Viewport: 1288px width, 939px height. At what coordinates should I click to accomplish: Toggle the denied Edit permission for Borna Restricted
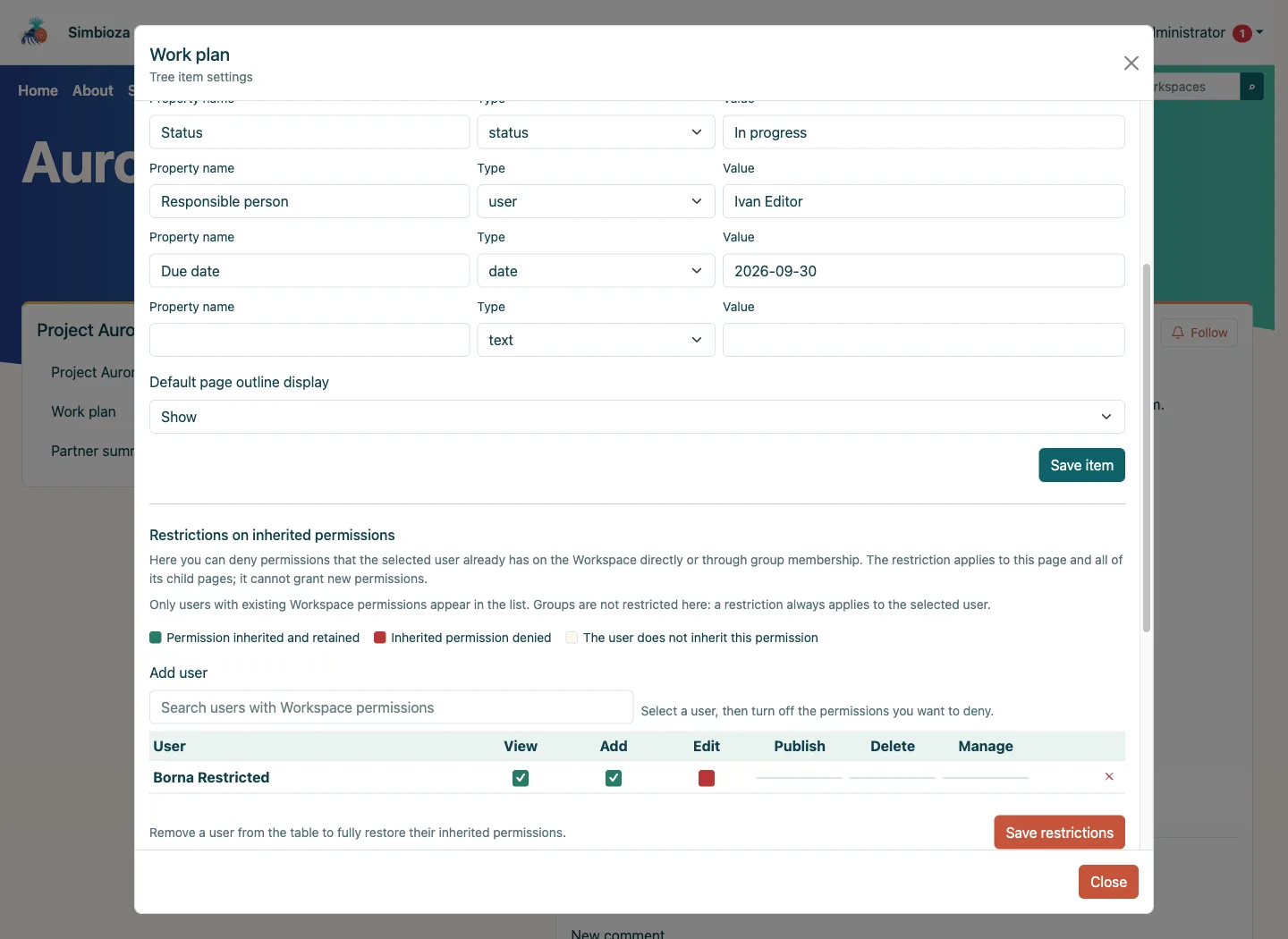707,778
